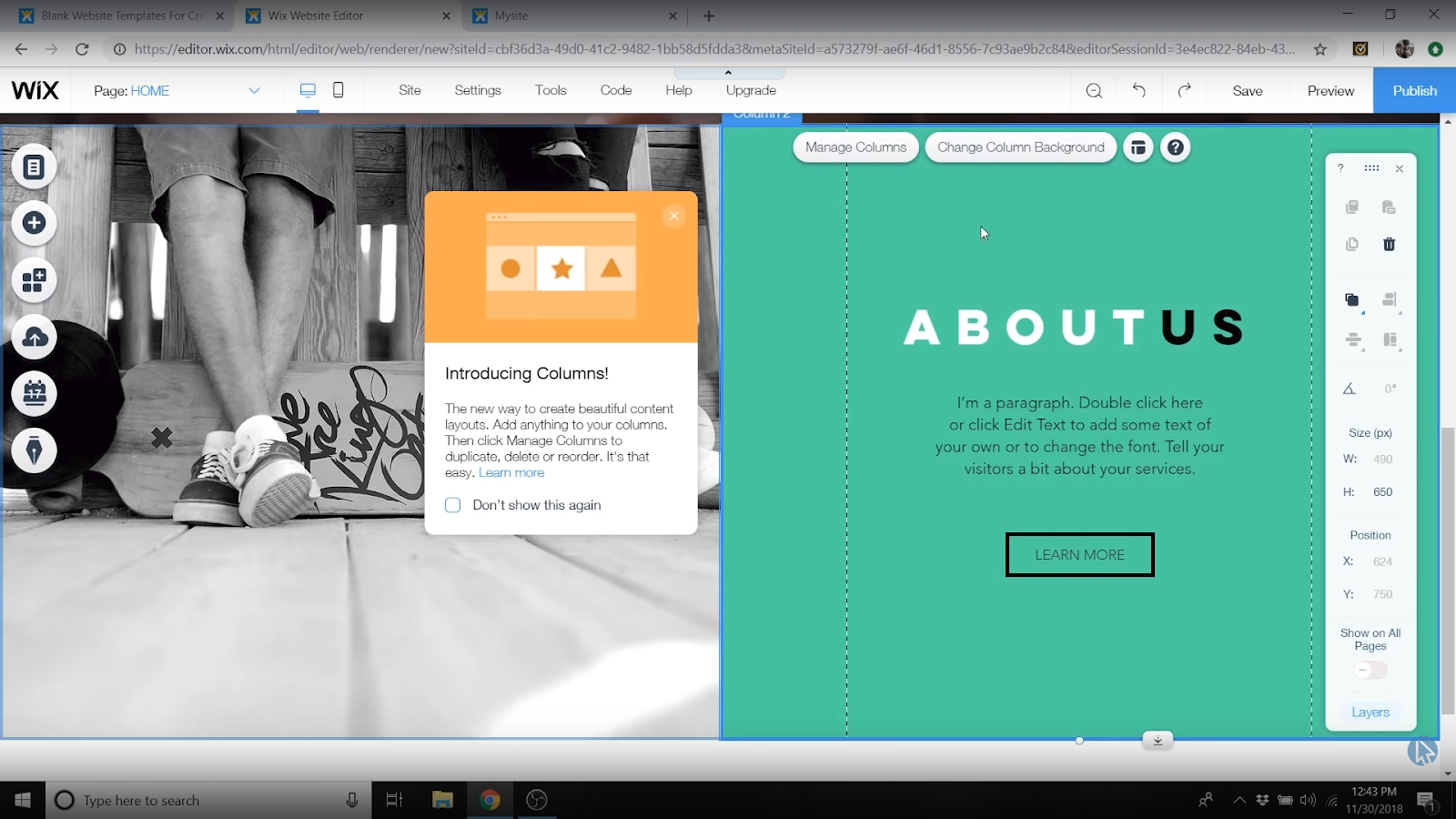Open File Explorer from the taskbar
The height and width of the screenshot is (819, 1456).
click(442, 800)
